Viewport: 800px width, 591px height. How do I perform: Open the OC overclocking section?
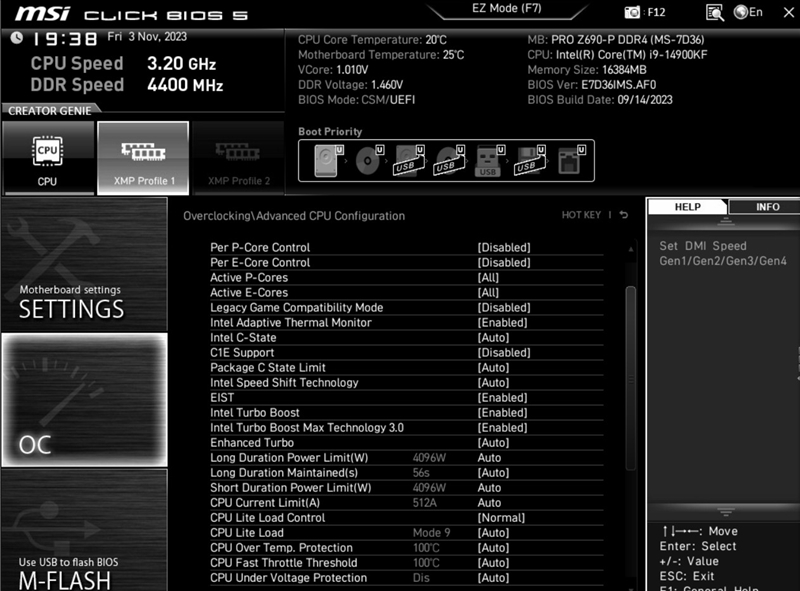point(85,400)
